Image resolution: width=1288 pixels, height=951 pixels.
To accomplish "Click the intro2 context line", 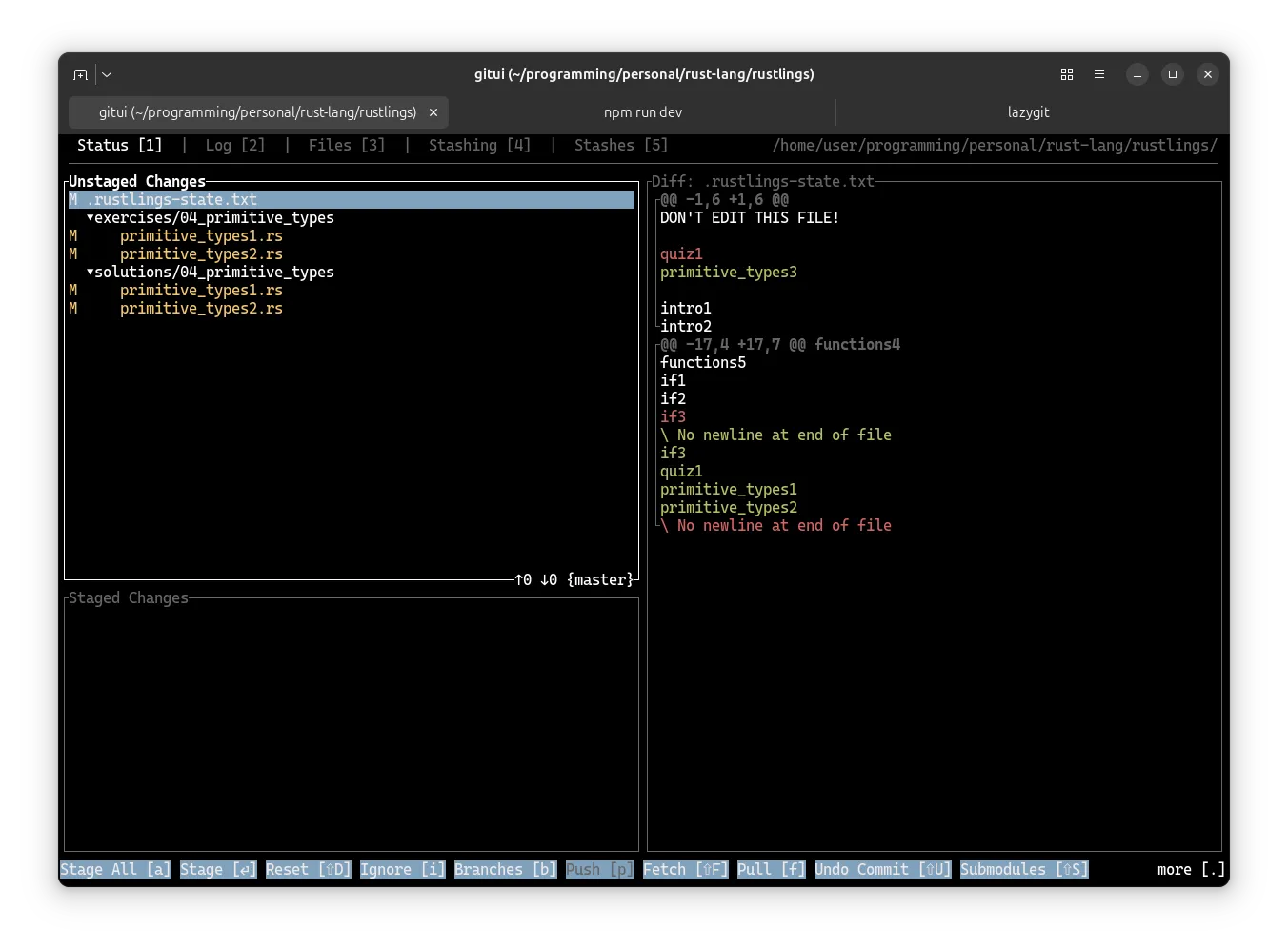I will pos(686,327).
